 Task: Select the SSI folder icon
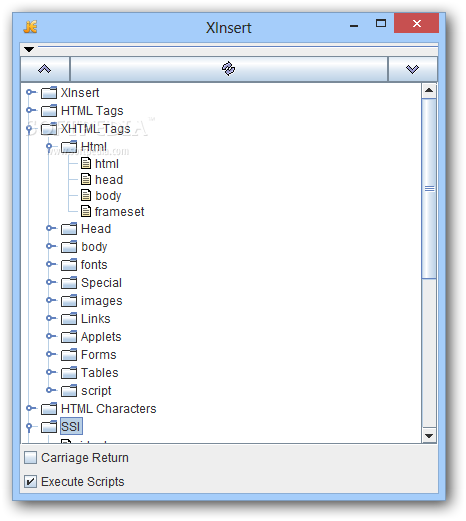coord(49,427)
